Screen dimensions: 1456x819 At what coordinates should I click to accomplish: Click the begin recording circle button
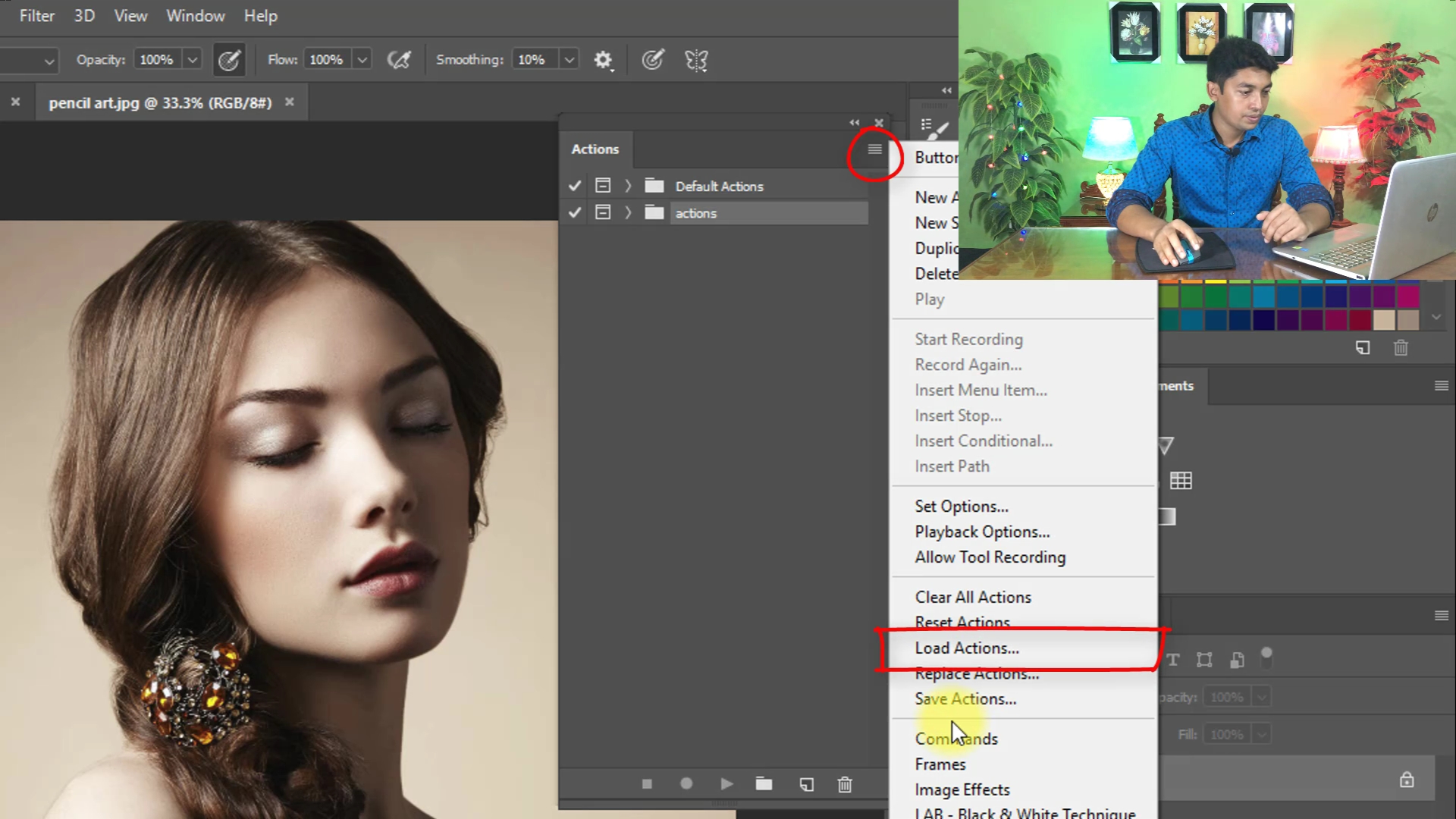pyautogui.click(x=686, y=784)
